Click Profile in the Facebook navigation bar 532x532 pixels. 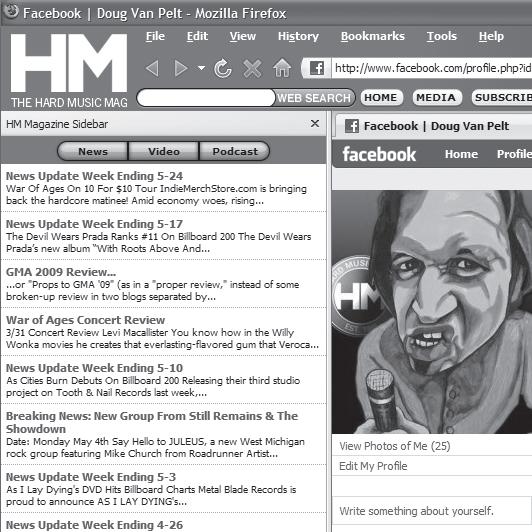514,154
